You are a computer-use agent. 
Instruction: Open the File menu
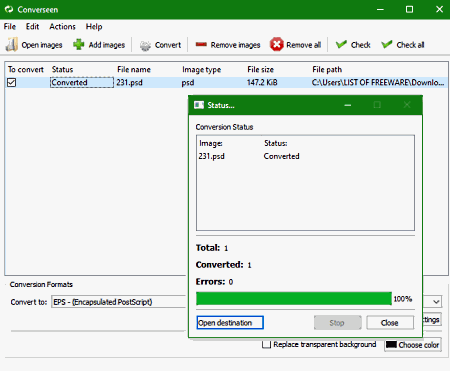click(10, 27)
